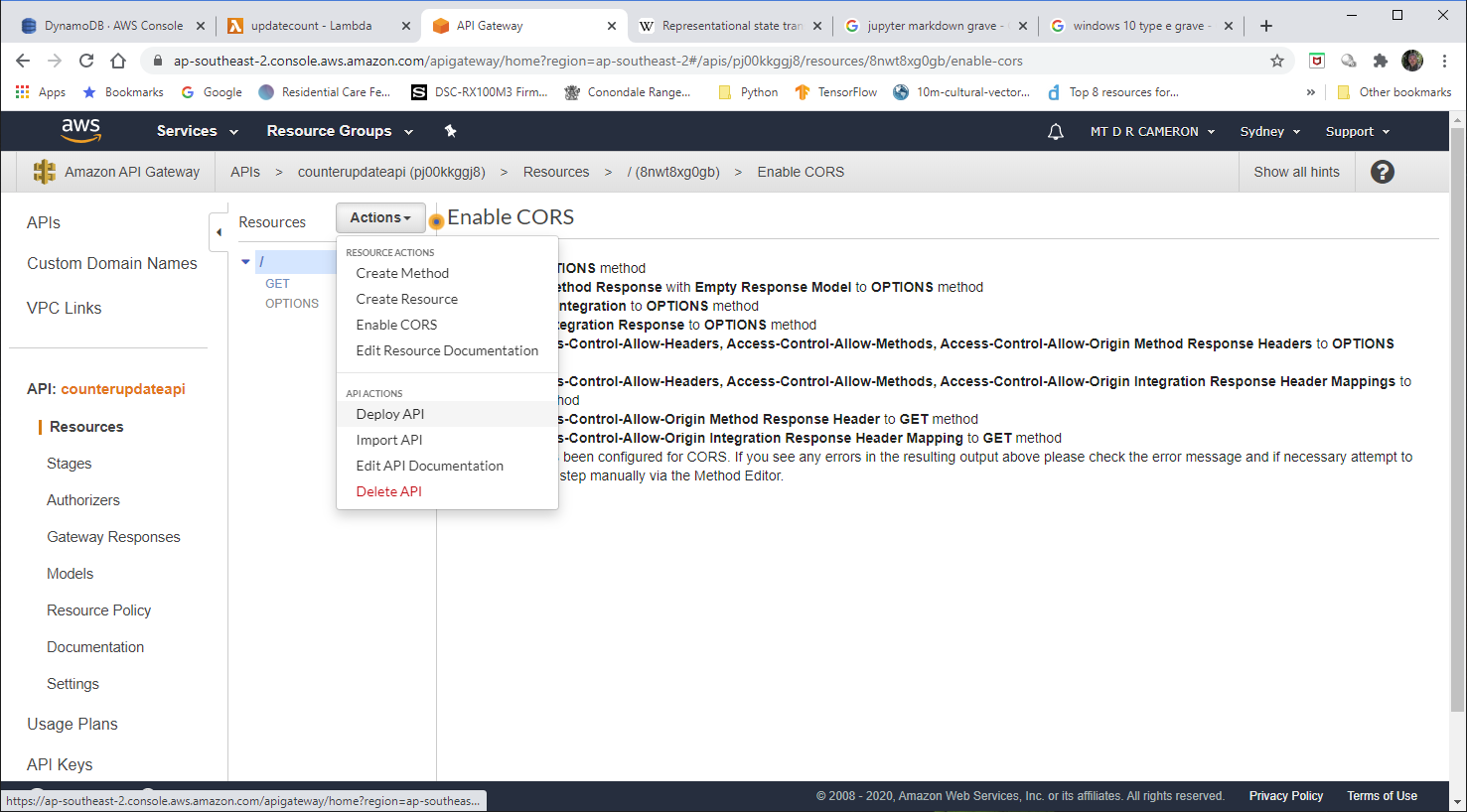Click the browser back arrow
This screenshot has height=812, width=1467.
coord(23,61)
